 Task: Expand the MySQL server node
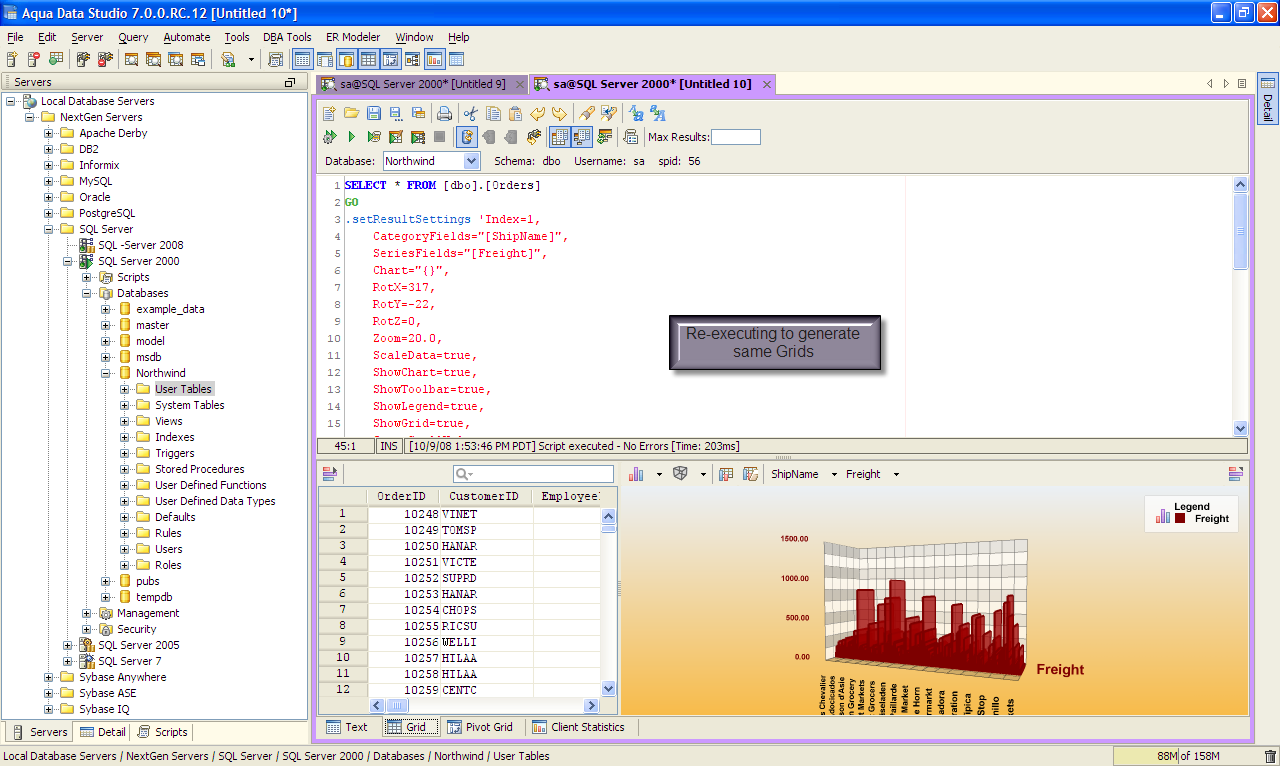pos(49,181)
